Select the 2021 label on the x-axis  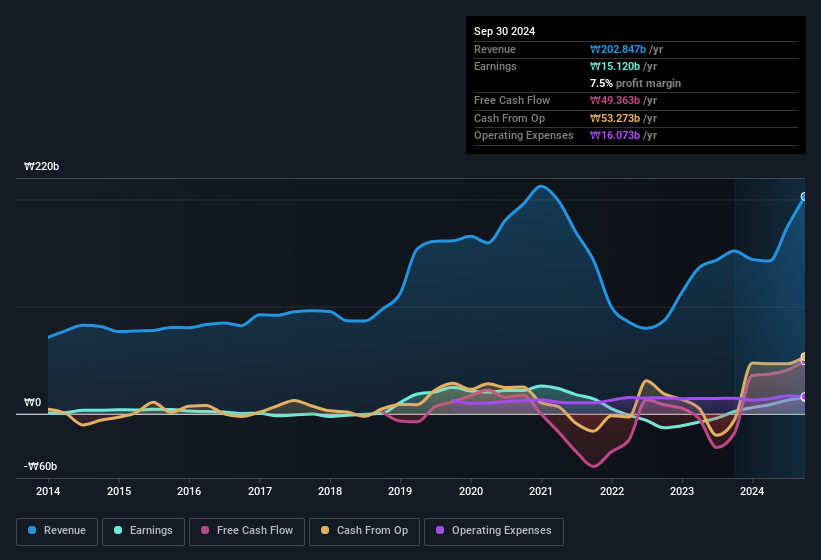pos(541,491)
